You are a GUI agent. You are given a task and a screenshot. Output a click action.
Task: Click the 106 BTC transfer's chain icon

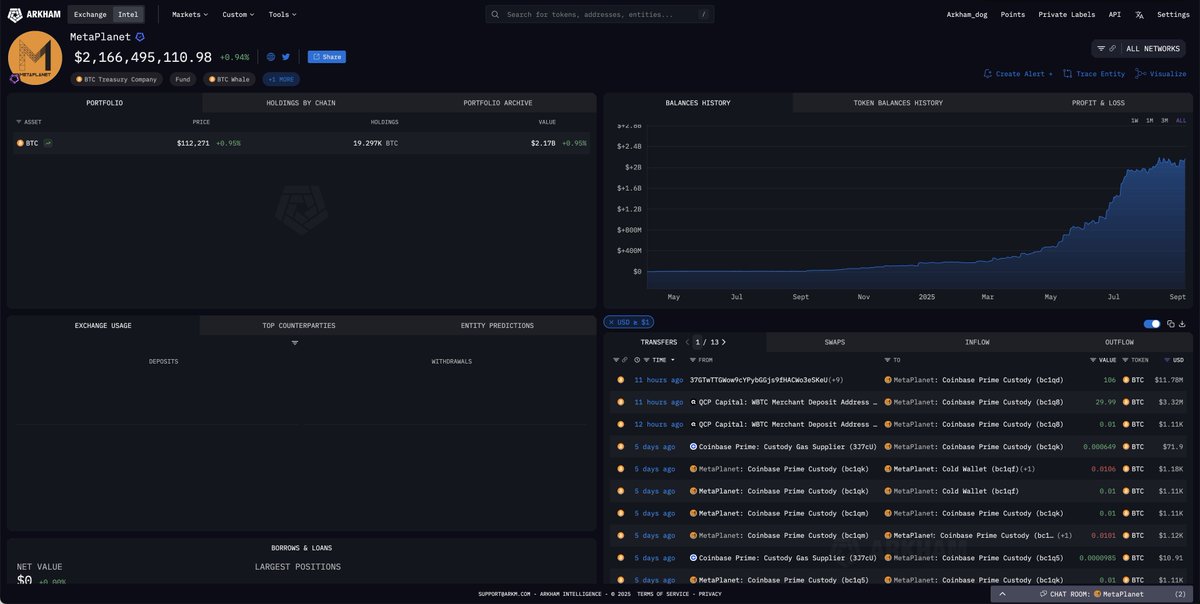[620, 380]
